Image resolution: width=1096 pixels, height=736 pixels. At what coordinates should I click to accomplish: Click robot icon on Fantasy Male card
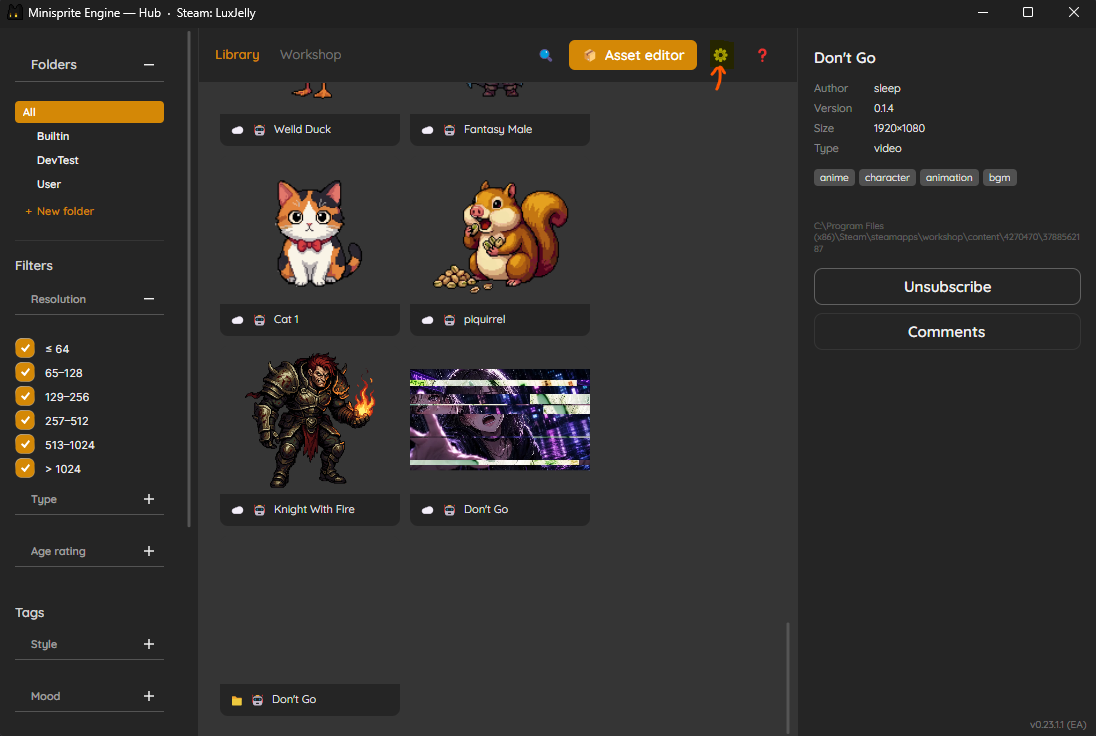point(449,130)
